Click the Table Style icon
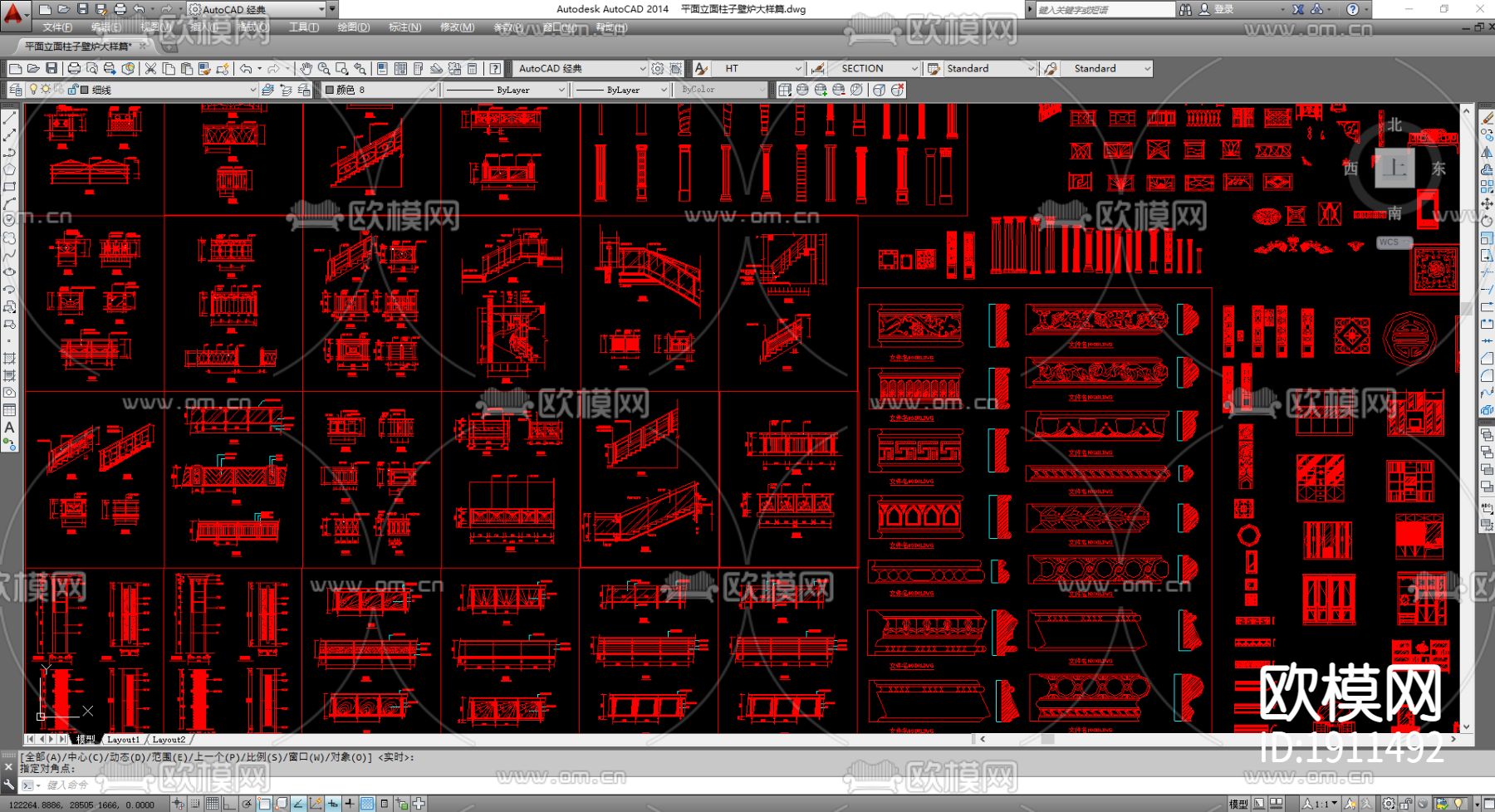 pyautogui.click(x=934, y=68)
